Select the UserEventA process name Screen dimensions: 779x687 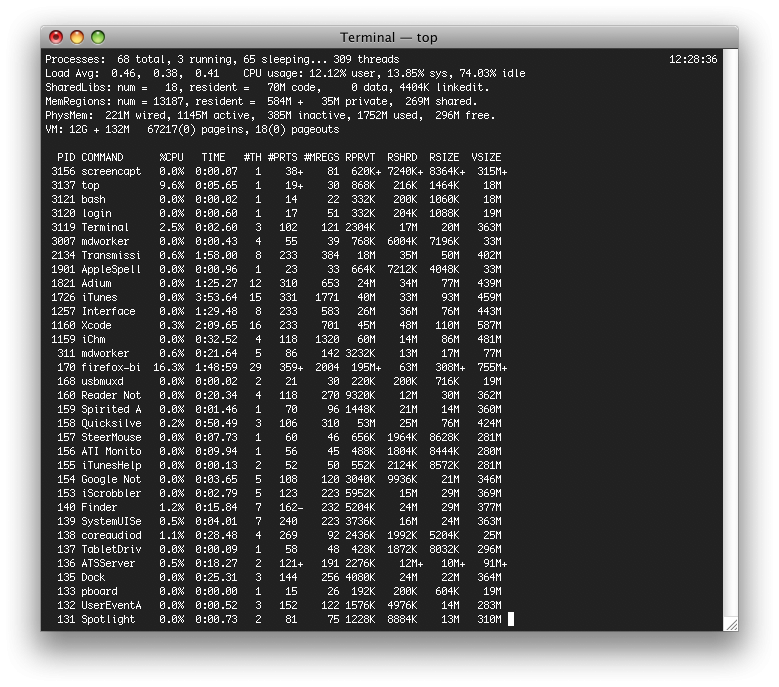(x=111, y=605)
